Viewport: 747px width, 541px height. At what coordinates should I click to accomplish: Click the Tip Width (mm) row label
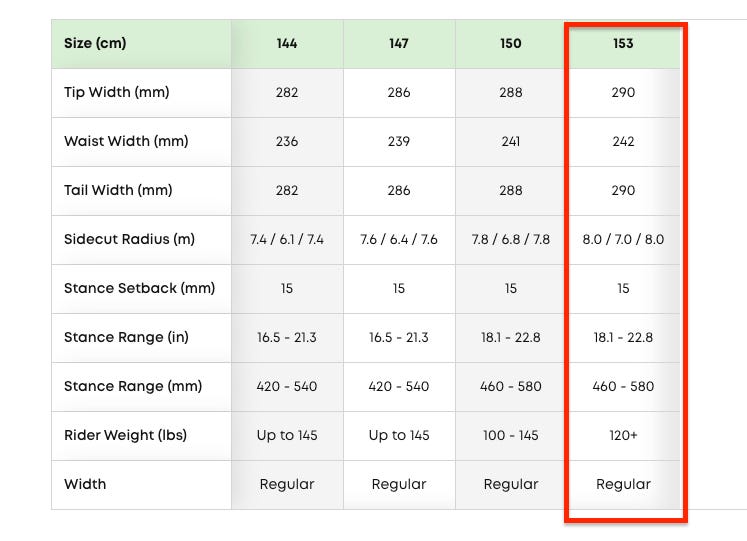click(117, 93)
